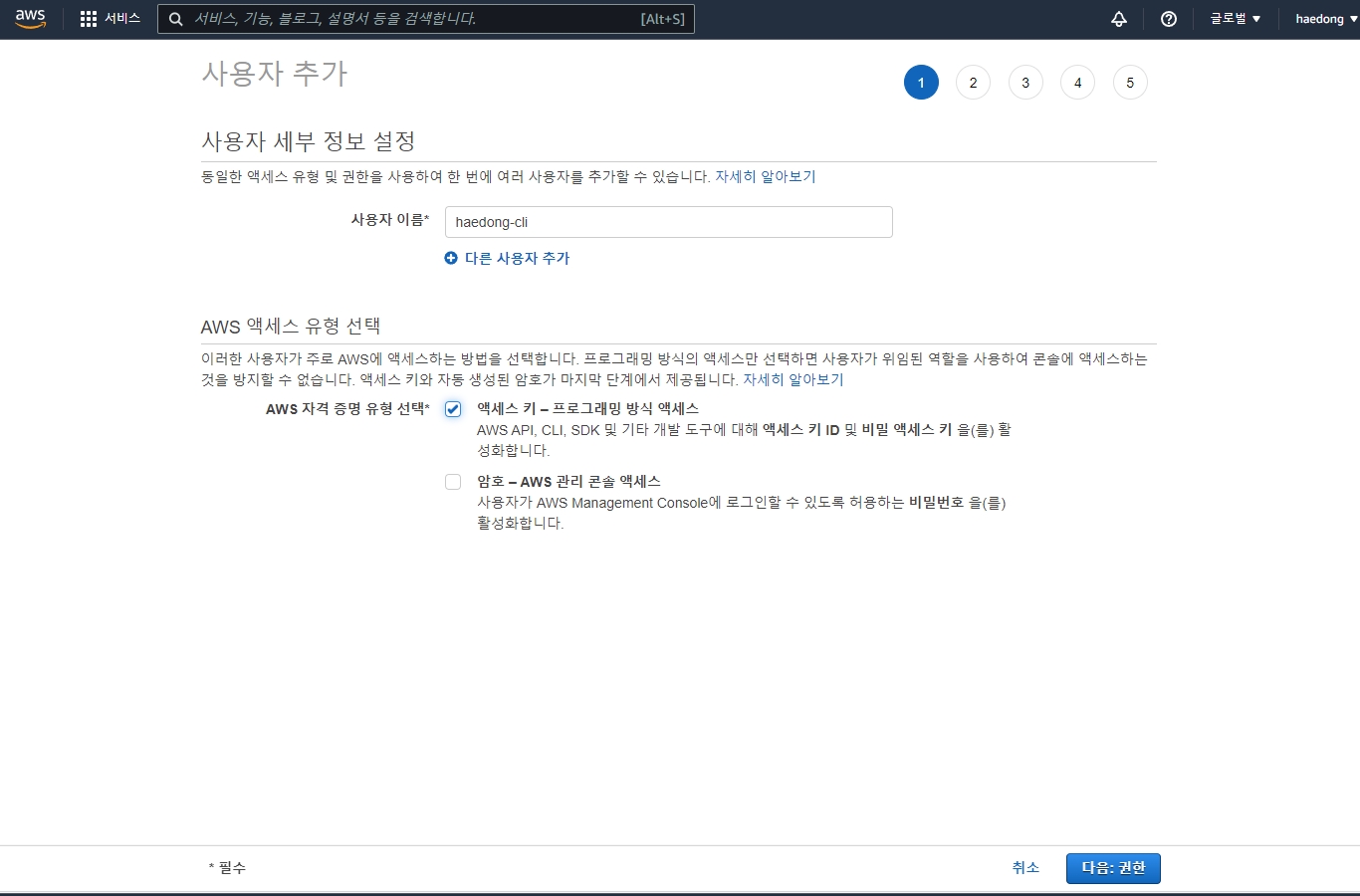Click the required field footnote text
Viewport: 1360px width, 896px height.
pyautogui.click(x=227, y=868)
